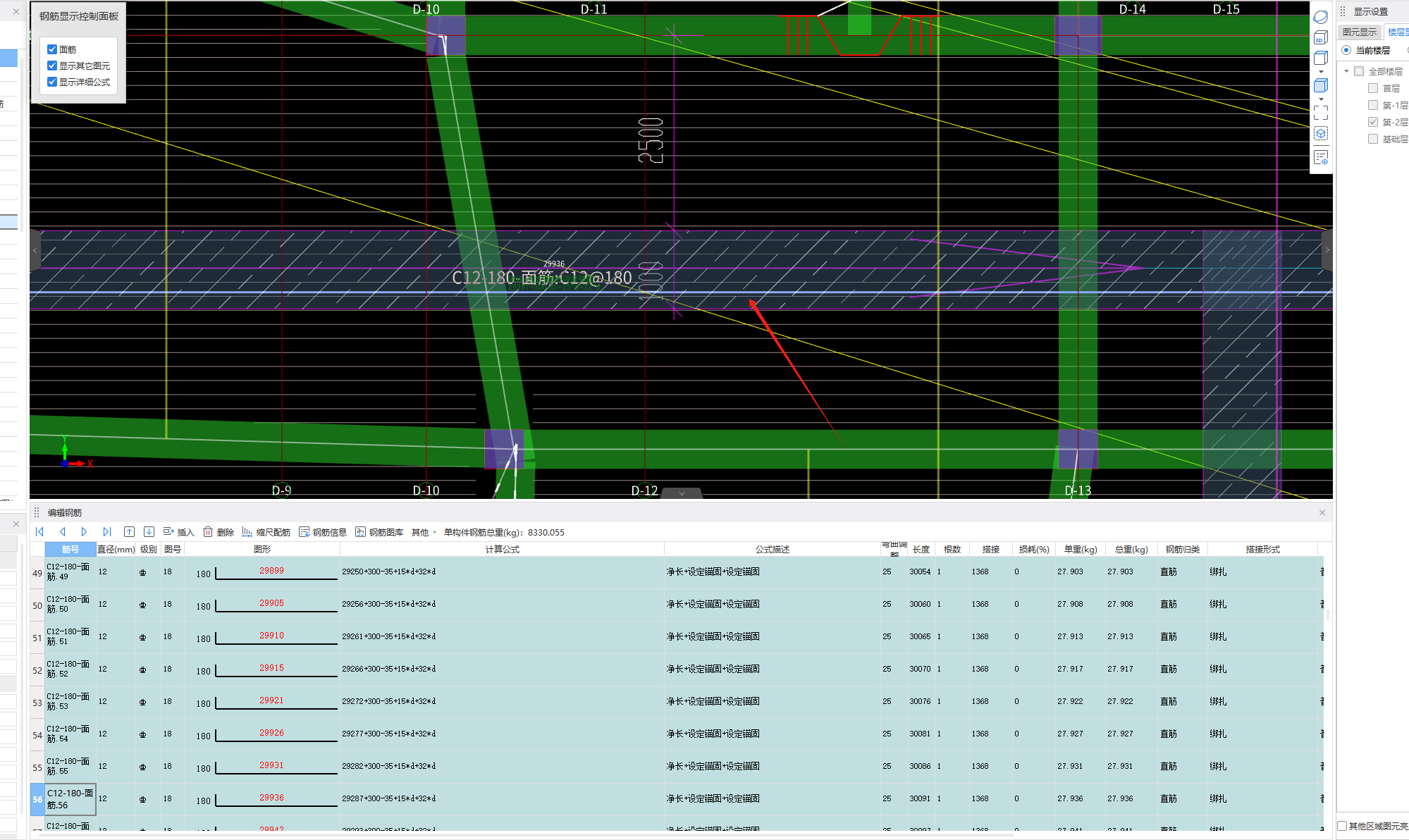
Task: Click the 2500 dimension text
Action: click(651, 140)
